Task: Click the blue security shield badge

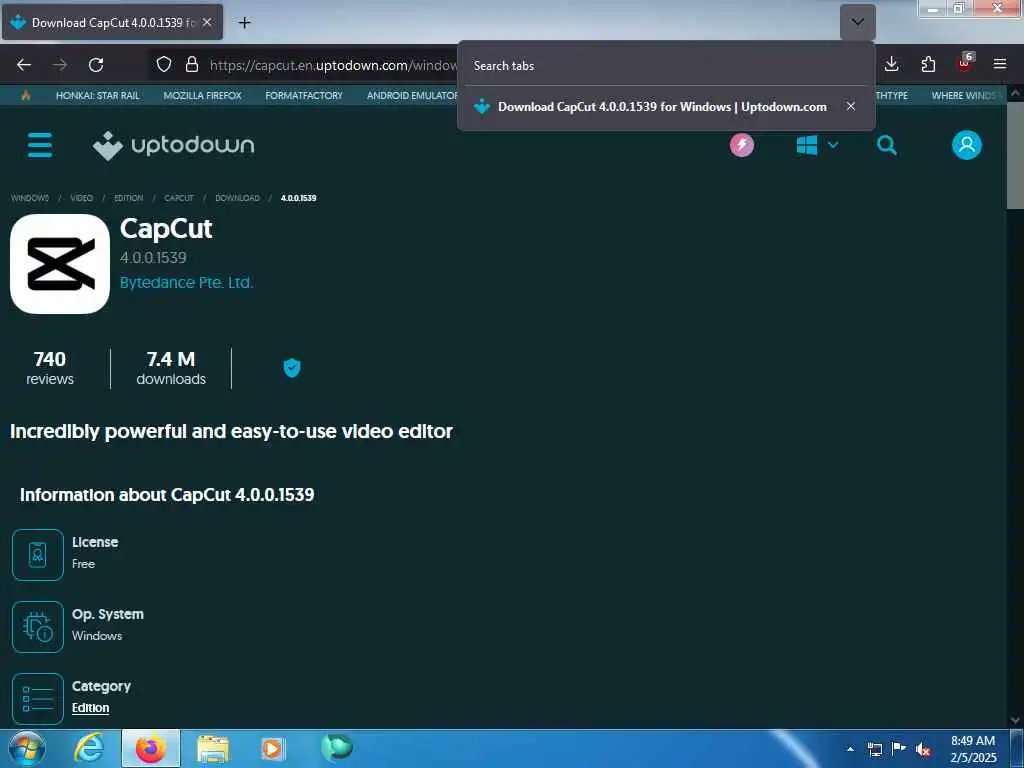Action: point(292,368)
